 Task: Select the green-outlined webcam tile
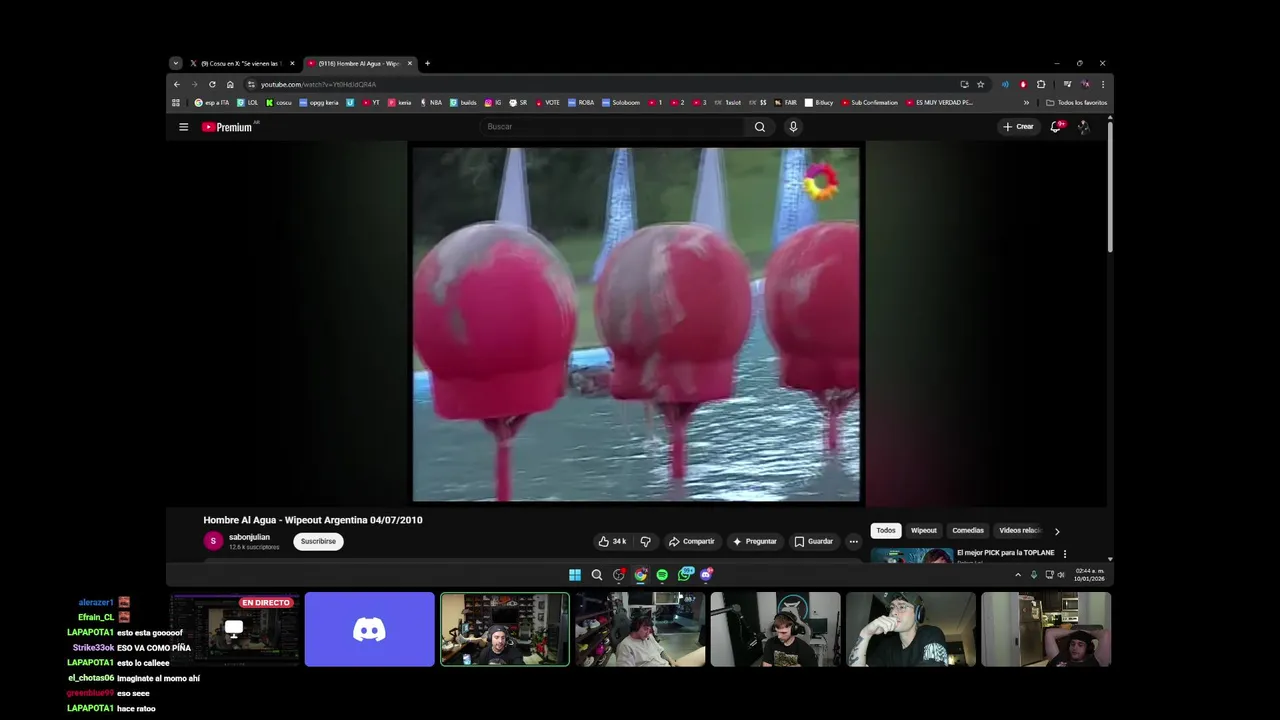505,629
